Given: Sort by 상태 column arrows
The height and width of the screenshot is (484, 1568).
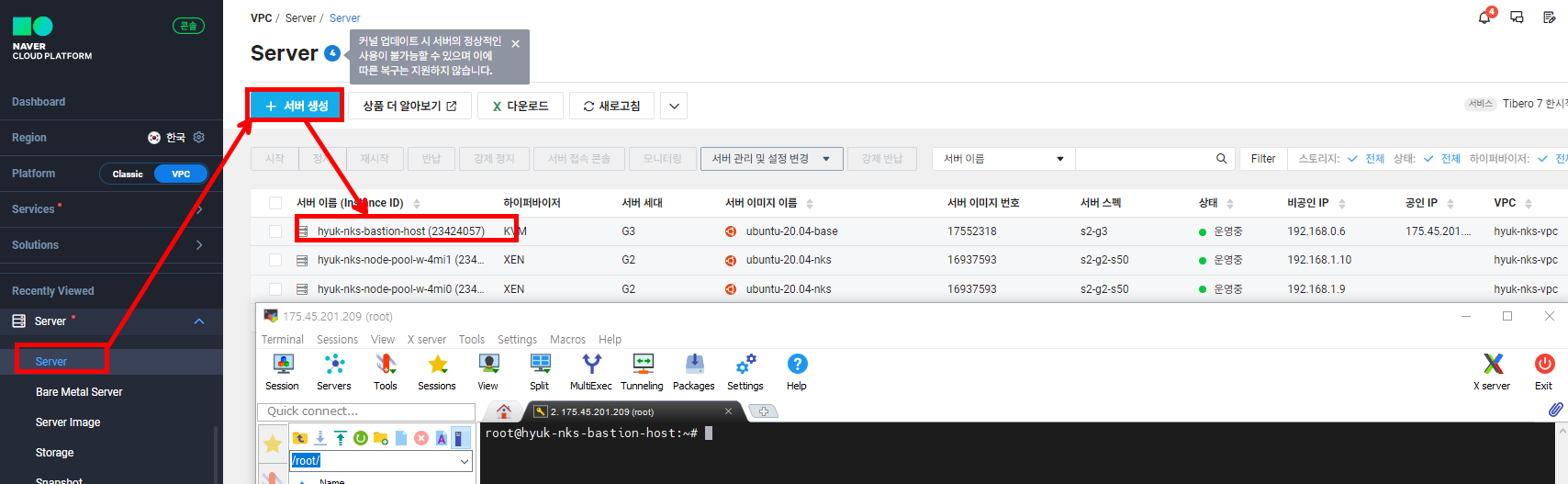Looking at the screenshot, I should (1230, 204).
